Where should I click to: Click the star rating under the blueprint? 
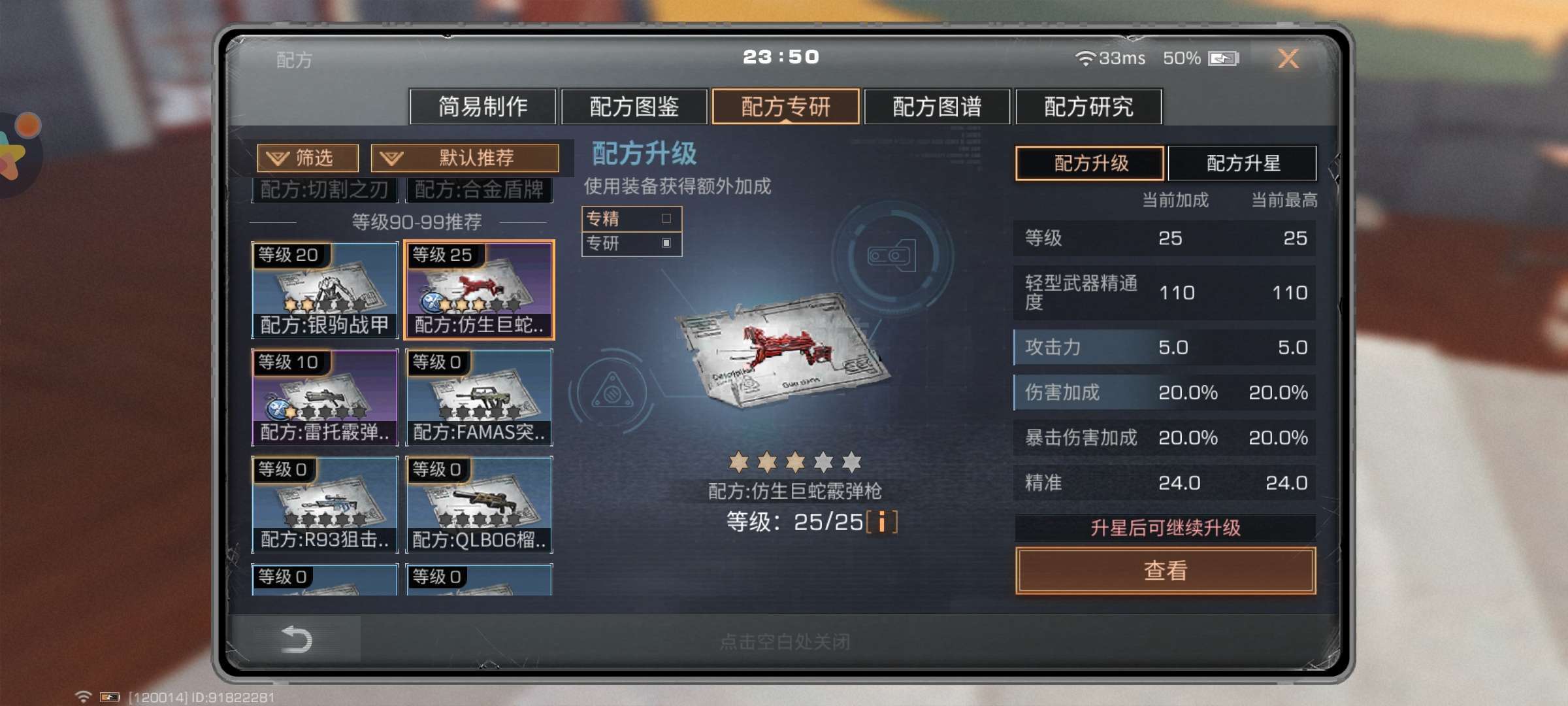click(795, 462)
